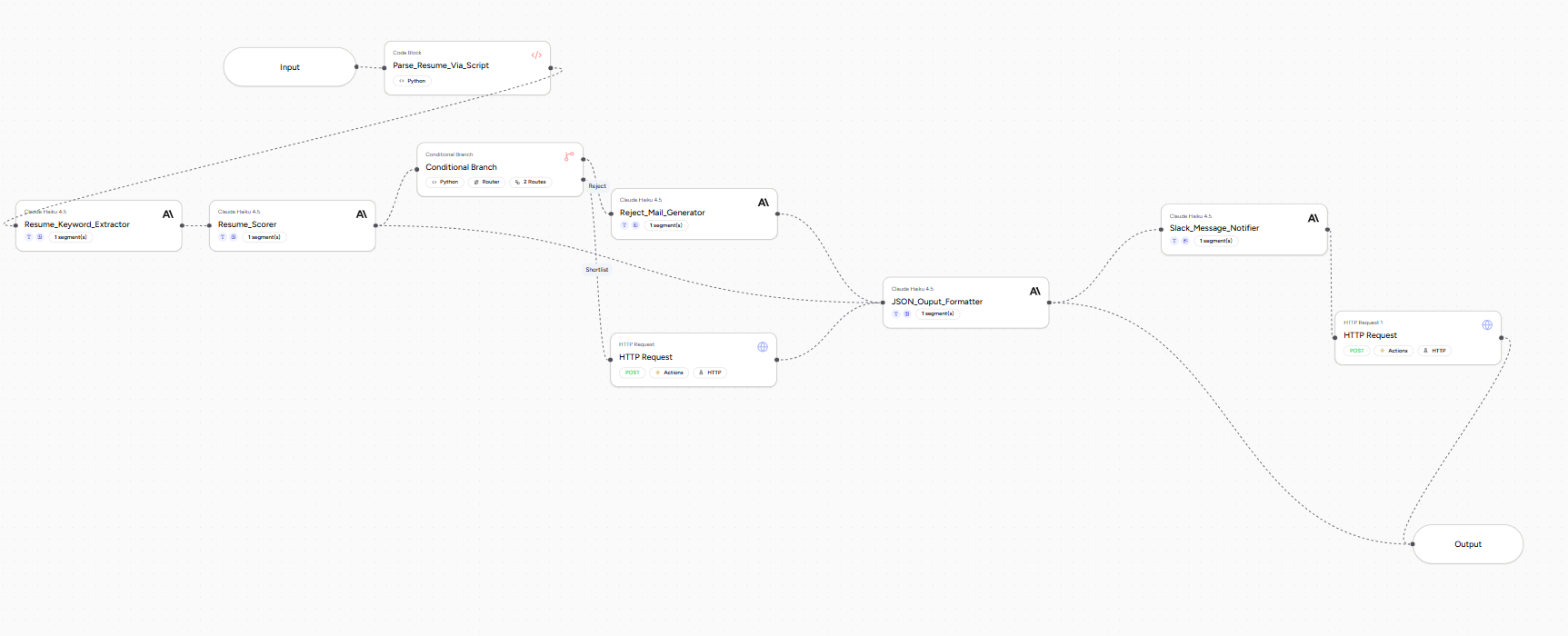Viewport: 1568px width, 636px height.
Task: Click the code icon on Parse_Resume_Via_Script node
Action: tap(536, 55)
